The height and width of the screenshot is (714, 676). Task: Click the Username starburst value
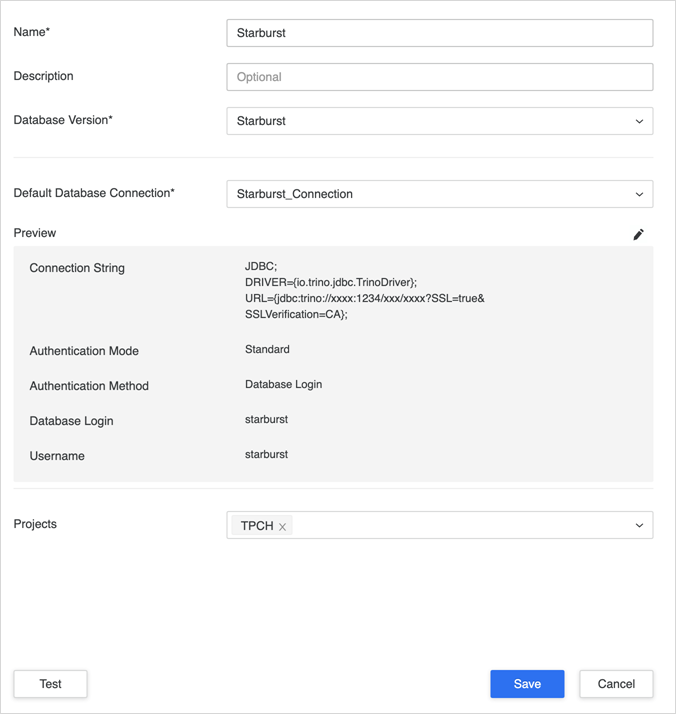click(266, 454)
